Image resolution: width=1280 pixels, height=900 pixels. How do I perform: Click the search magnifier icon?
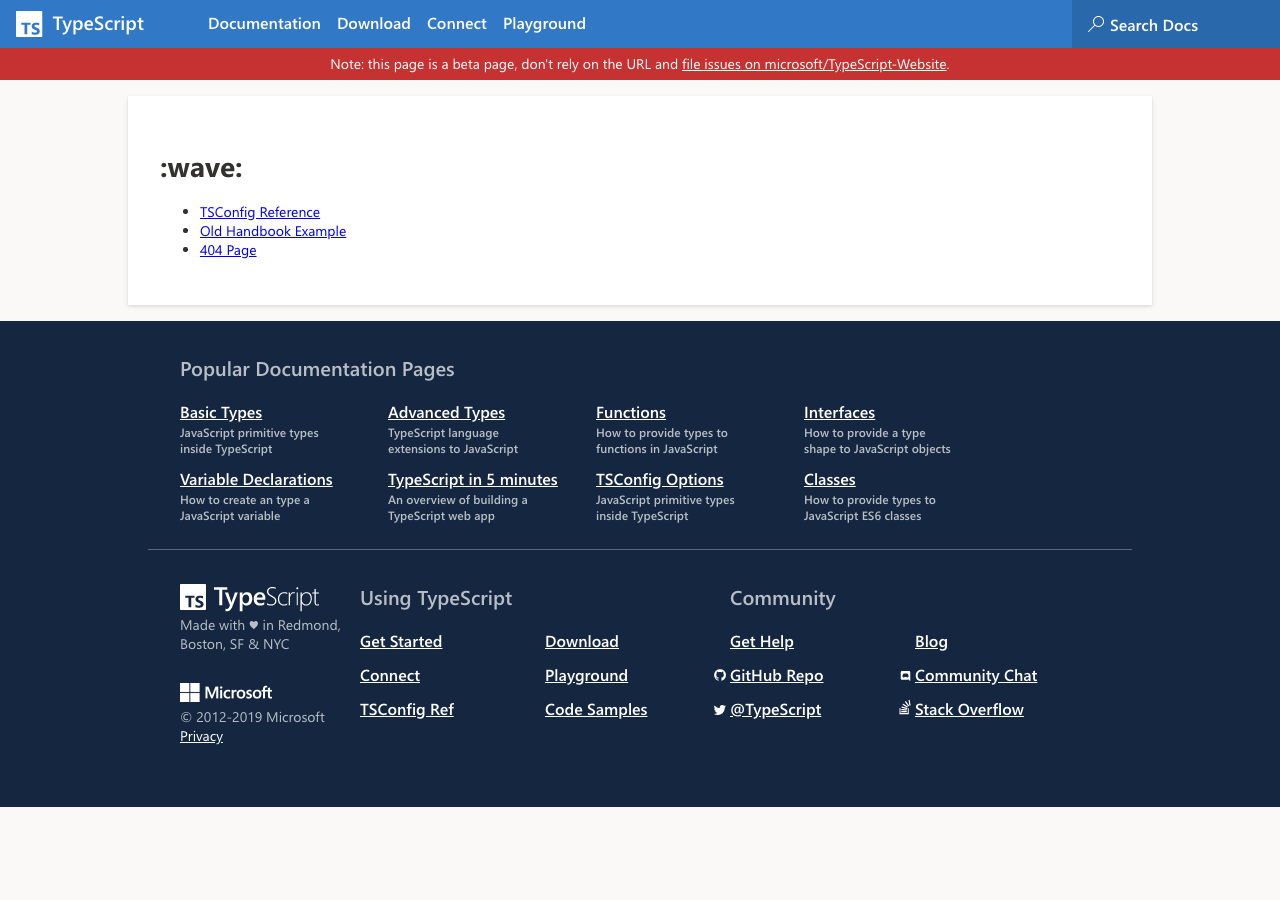coord(1096,24)
